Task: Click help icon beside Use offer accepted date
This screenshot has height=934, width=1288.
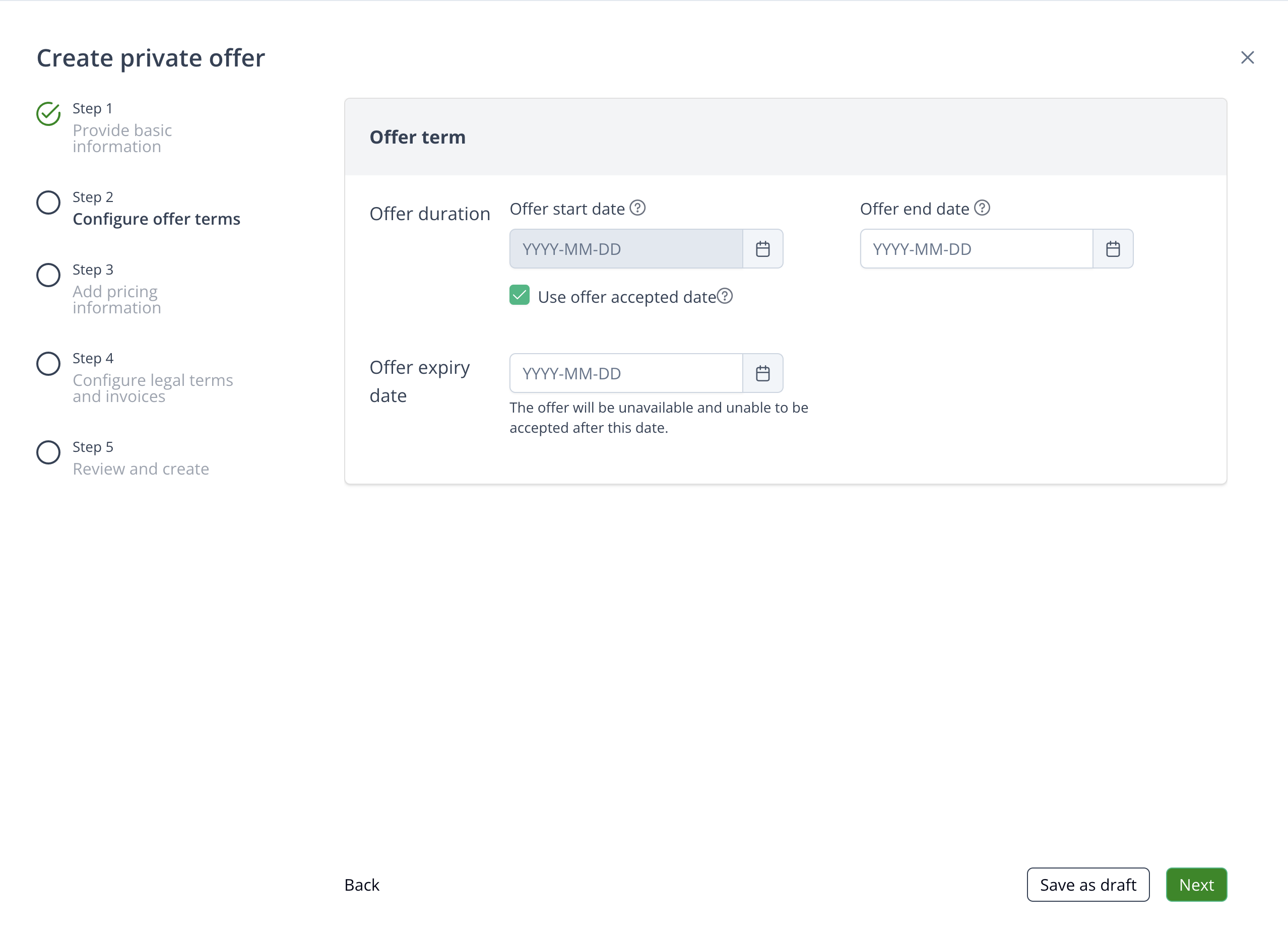Action: click(x=725, y=296)
